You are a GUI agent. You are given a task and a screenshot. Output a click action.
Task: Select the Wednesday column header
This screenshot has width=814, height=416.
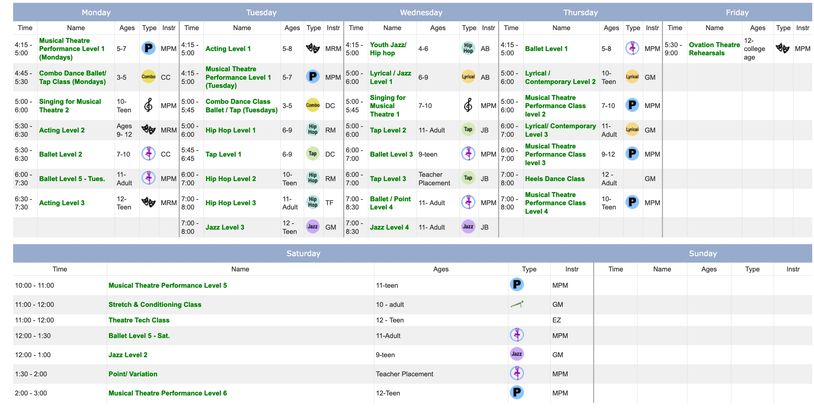coord(421,12)
